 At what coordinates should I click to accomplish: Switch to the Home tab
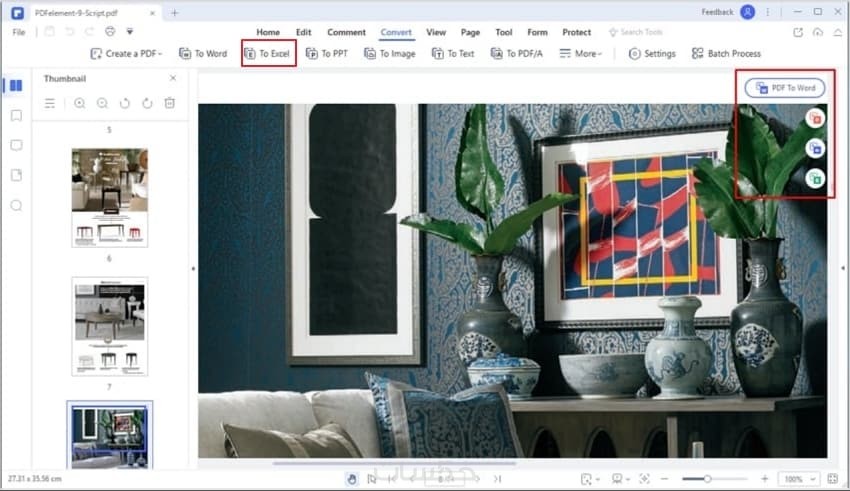point(268,32)
